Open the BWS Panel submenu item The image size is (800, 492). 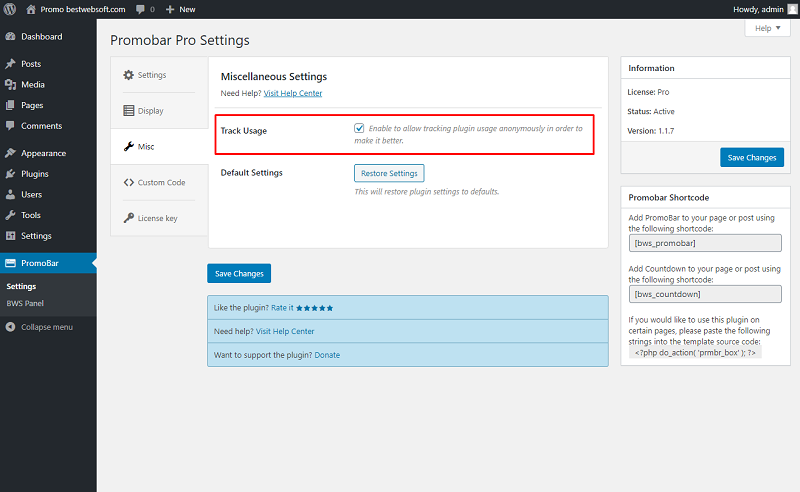[25, 303]
